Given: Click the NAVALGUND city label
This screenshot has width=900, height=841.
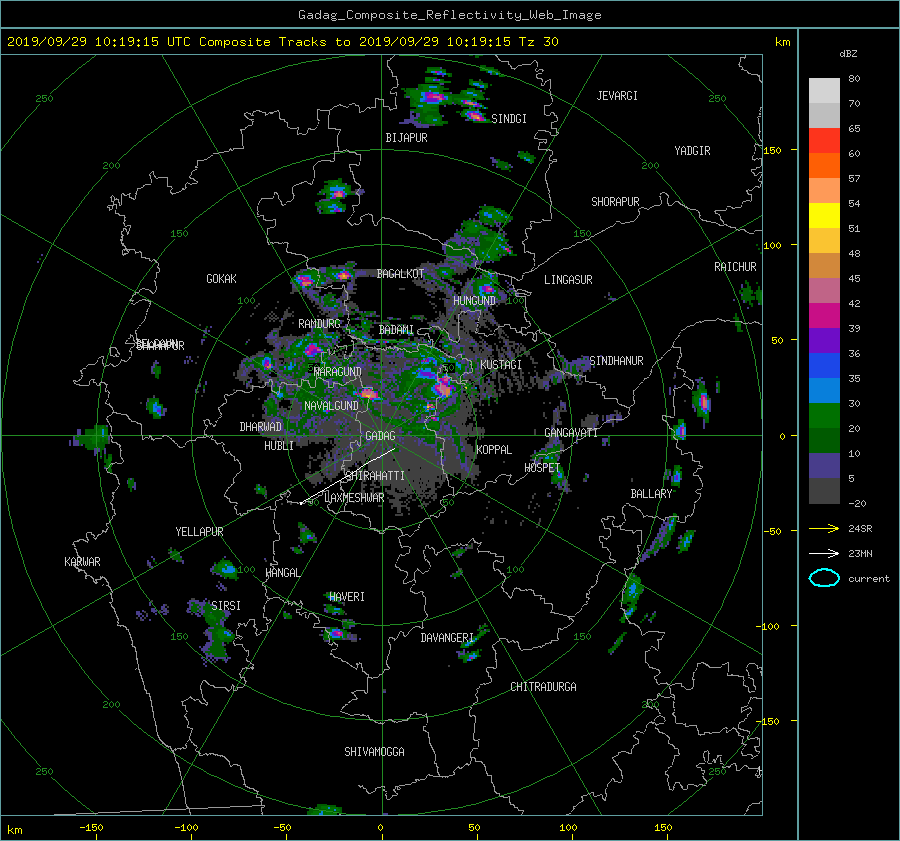Looking at the screenshot, I should coord(331,406).
